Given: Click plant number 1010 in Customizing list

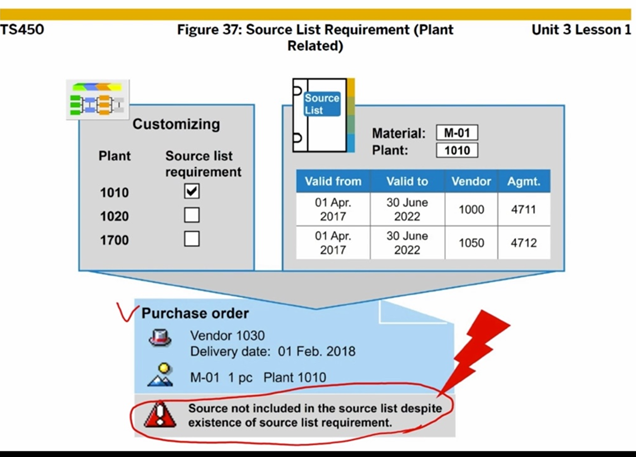Looking at the screenshot, I should tap(114, 192).
